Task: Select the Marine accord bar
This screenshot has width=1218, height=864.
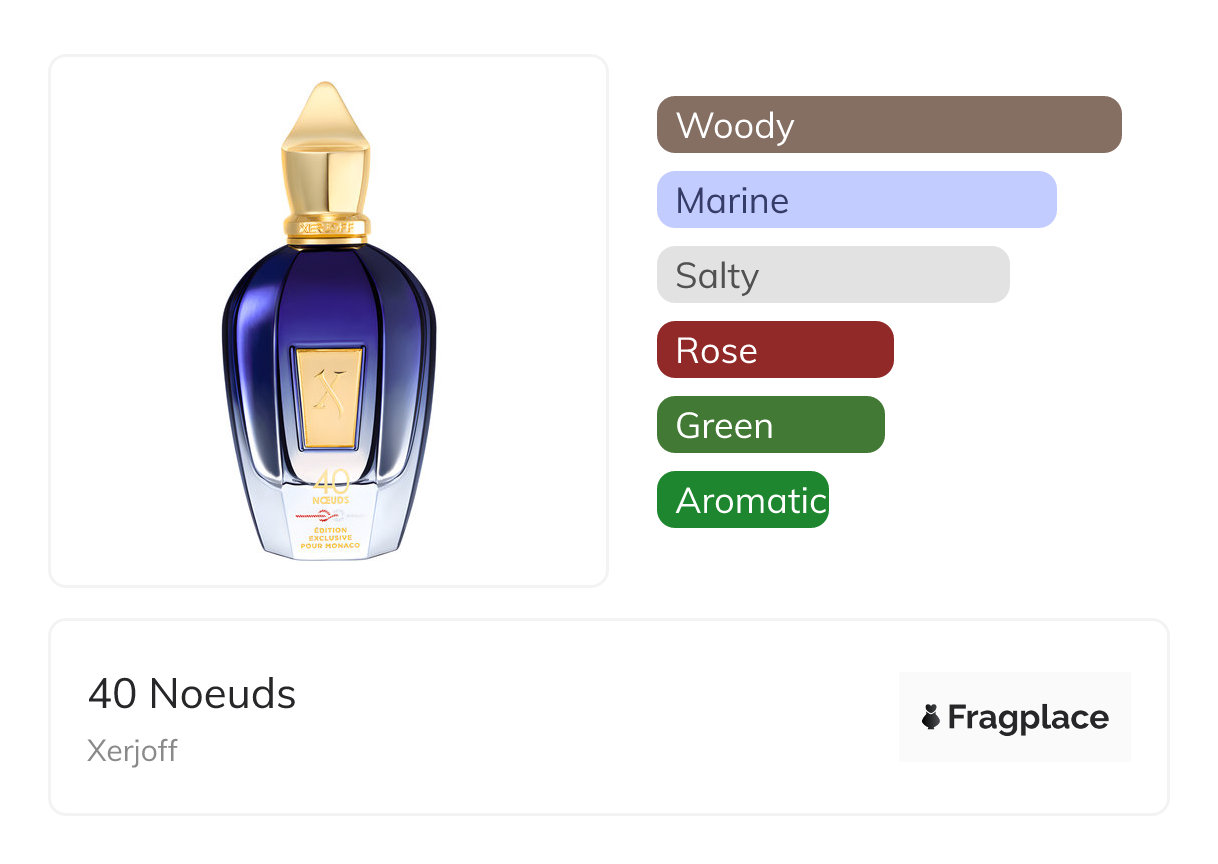Action: click(x=856, y=200)
